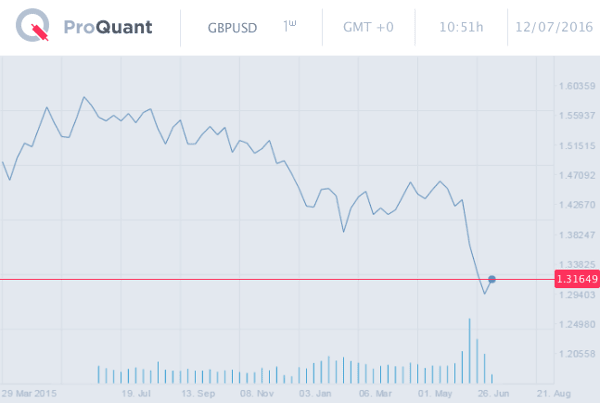Click the tallest volume bar near 26. Jun
The width and height of the screenshot is (600, 403).
tap(469, 350)
